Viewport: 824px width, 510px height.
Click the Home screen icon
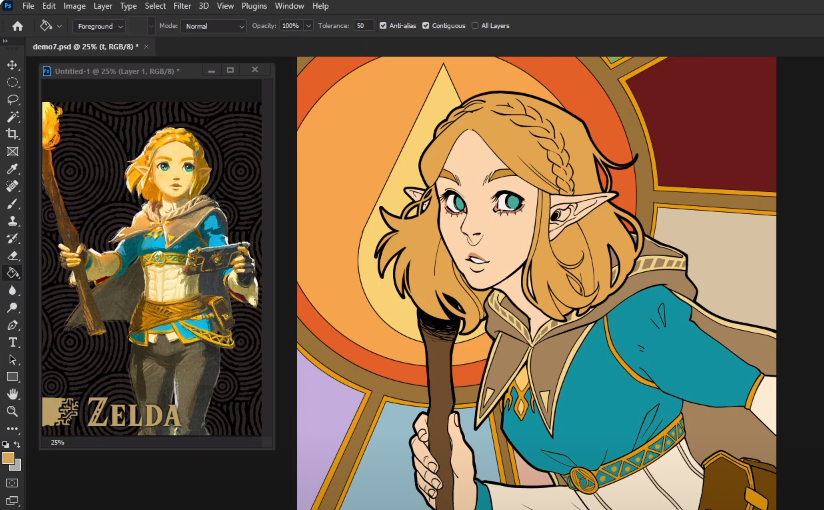click(17, 26)
